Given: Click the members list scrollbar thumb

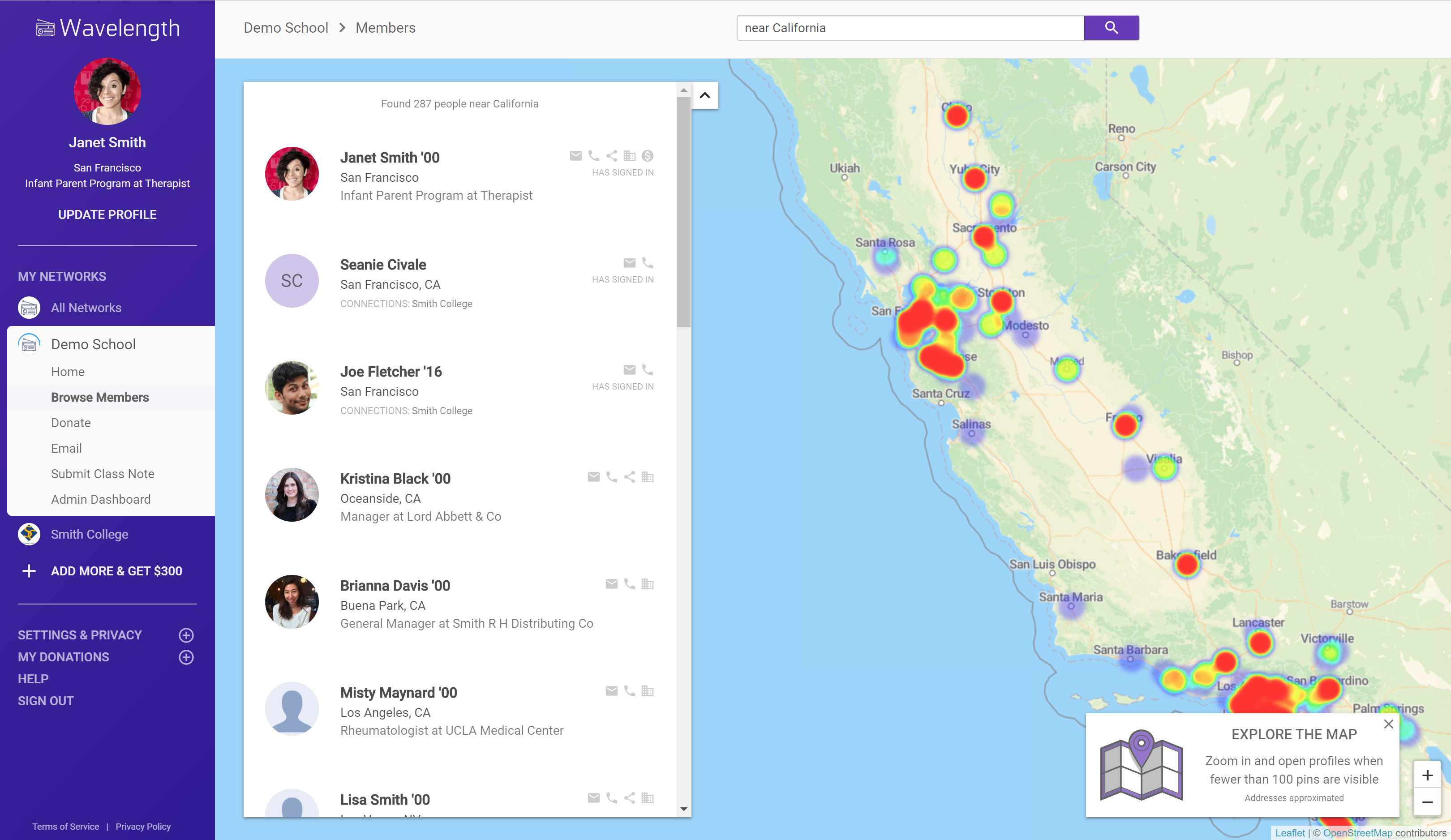Looking at the screenshot, I should (683, 212).
